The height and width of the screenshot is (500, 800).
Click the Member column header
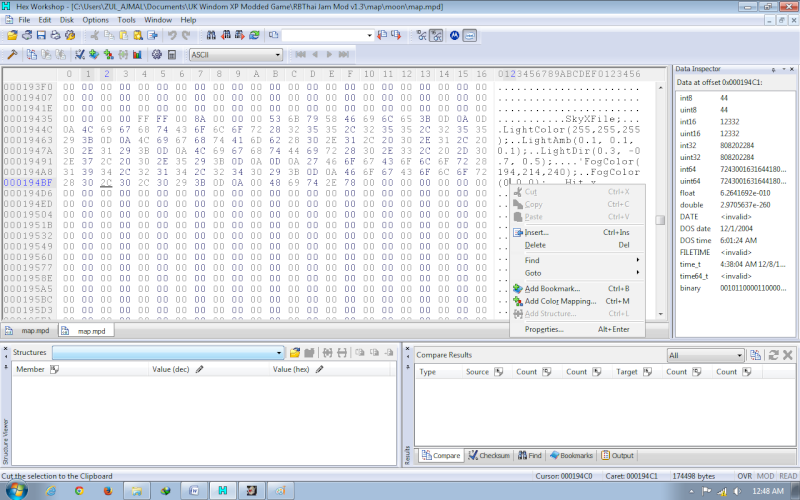(x=80, y=369)
